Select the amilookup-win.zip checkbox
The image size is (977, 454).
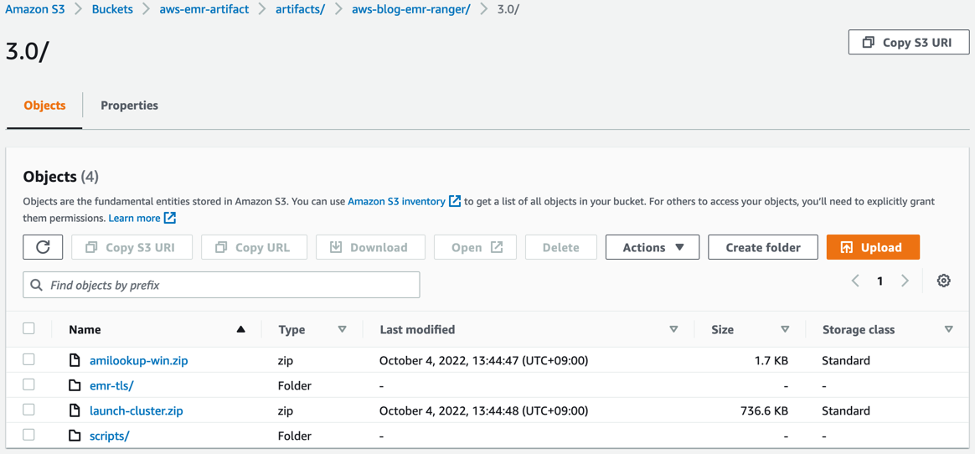pyautogui.click(x=29, y=359)
